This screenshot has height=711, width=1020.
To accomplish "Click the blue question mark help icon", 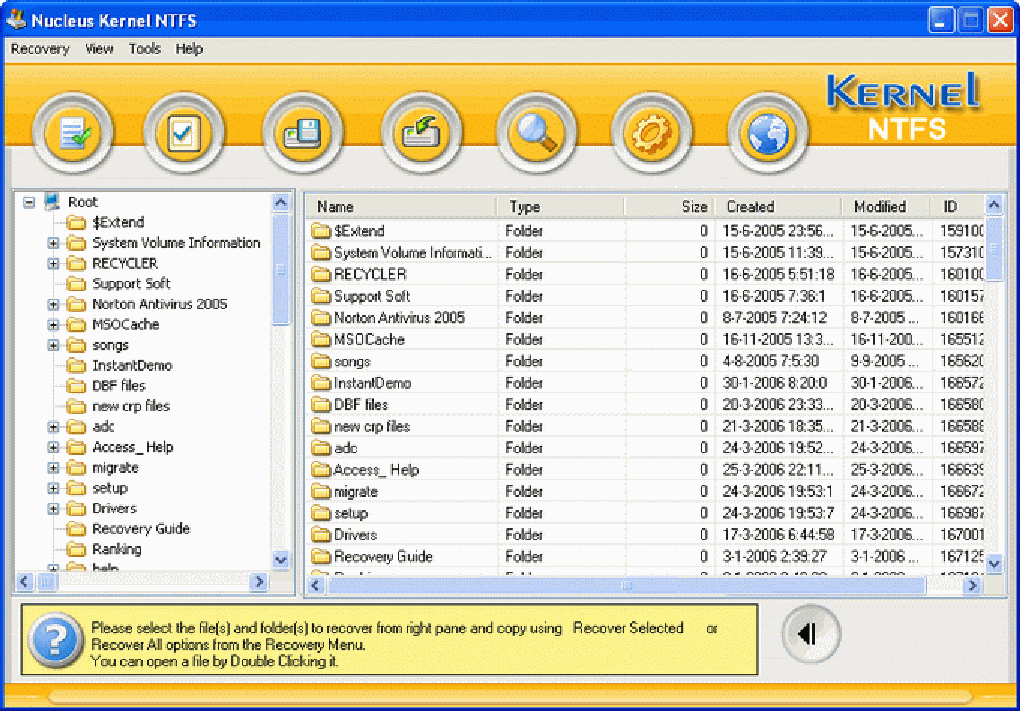I will (56, 641).
